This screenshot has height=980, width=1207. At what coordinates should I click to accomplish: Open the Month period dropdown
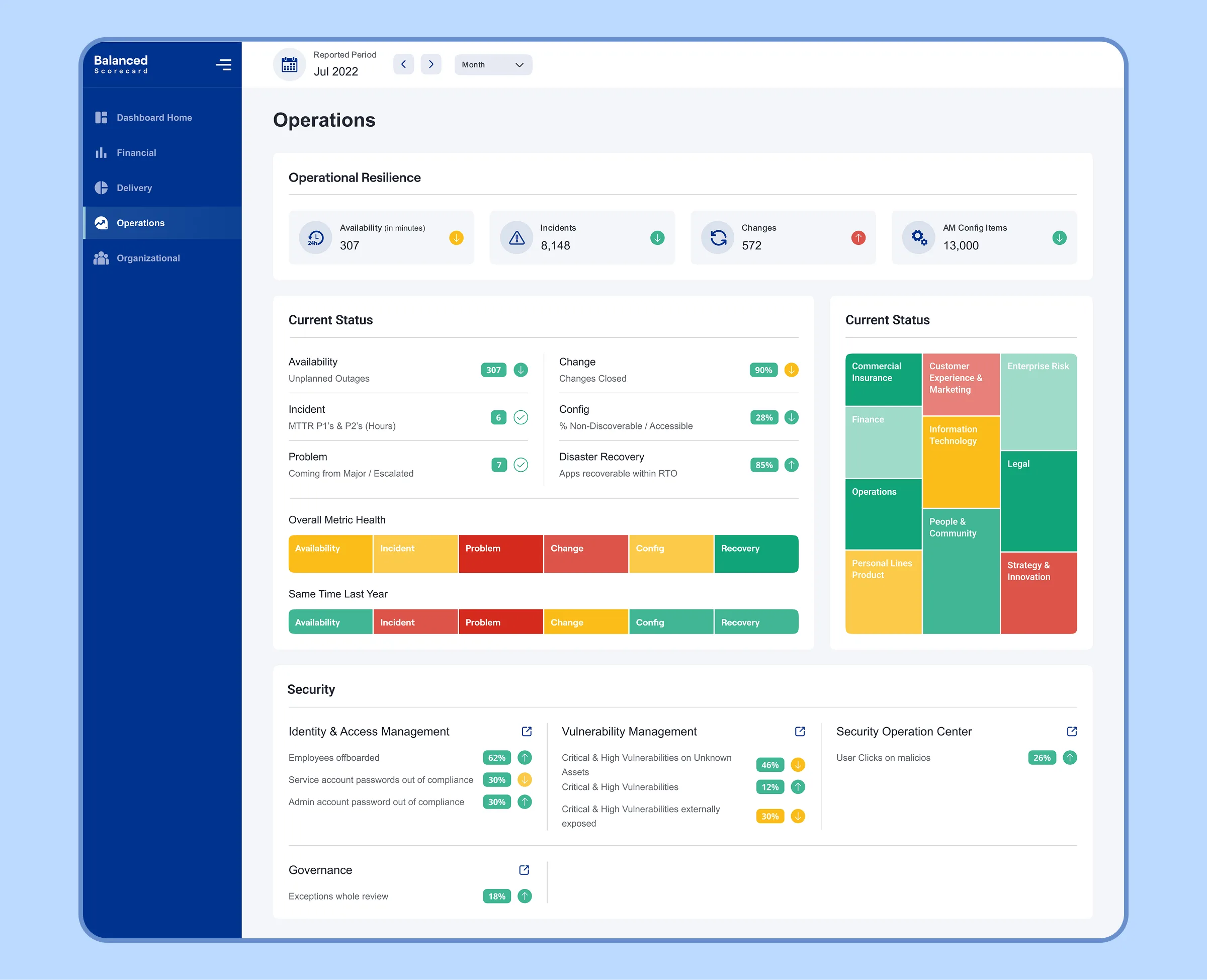pos(493,65)
